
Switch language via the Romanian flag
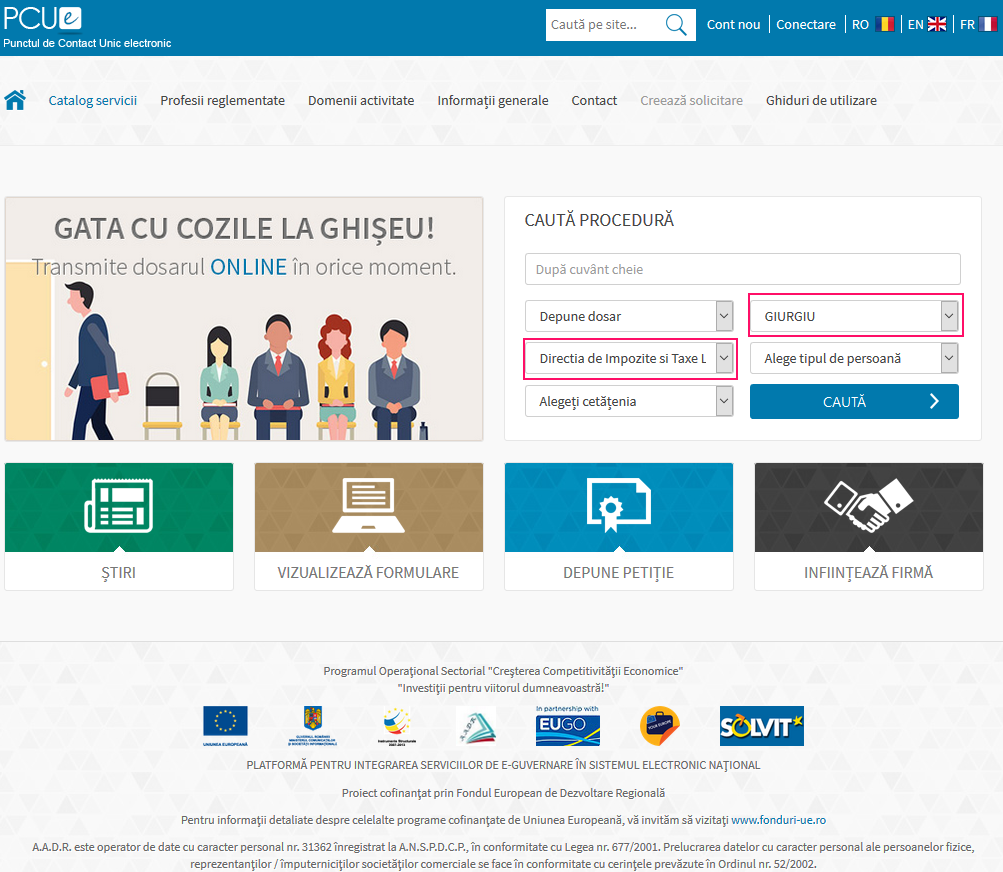884,24
